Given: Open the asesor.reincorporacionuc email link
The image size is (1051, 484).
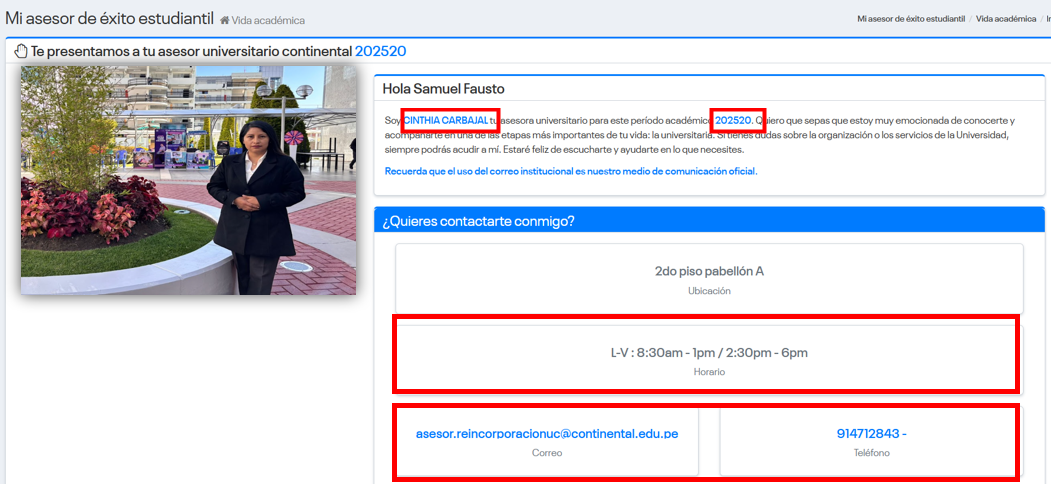Looking at the screenshot, I should [x=547, y=434].
